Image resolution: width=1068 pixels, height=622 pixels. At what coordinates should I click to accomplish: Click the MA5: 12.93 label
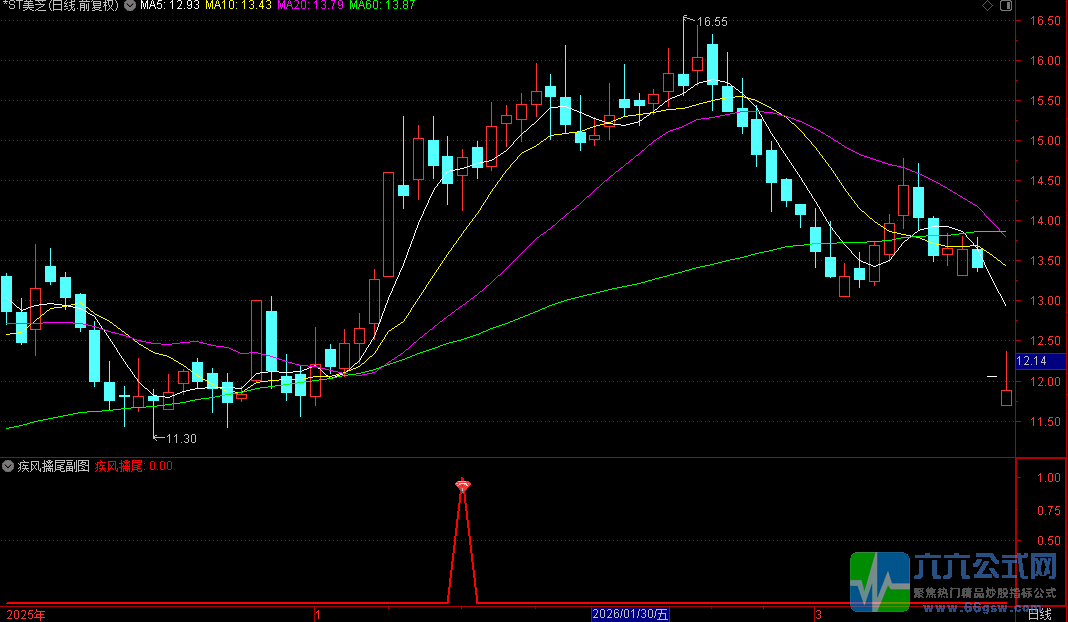tap(170, 5)
